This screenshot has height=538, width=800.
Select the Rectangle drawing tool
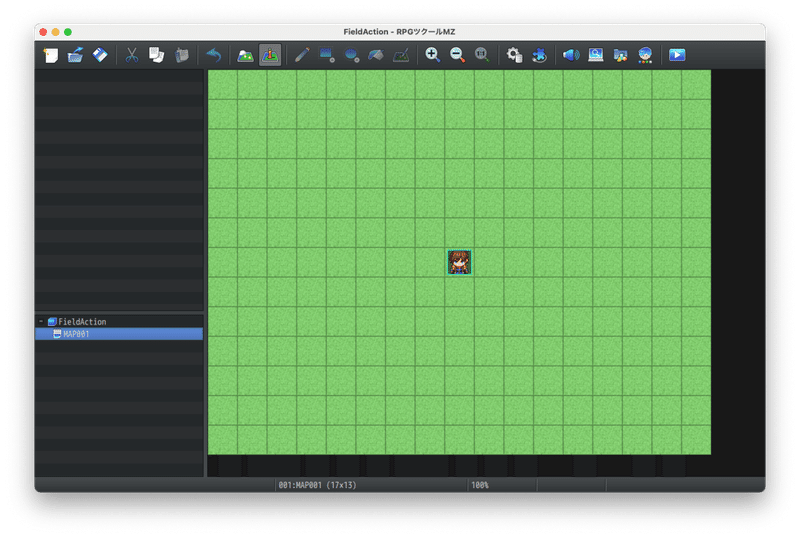(327, 55)
